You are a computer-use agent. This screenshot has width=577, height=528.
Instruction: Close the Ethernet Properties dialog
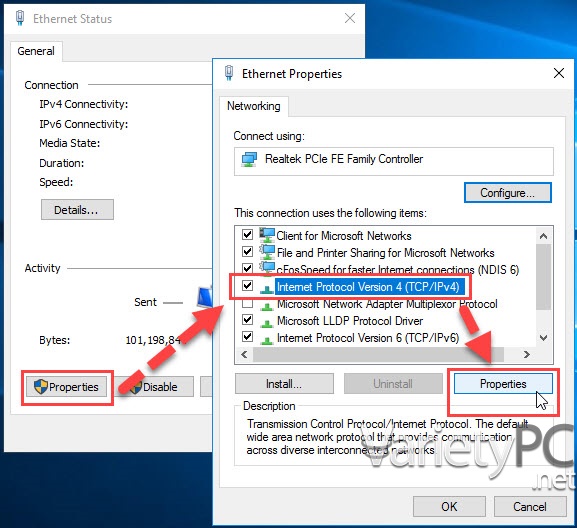pyautogui.click(x=559, y=73)
